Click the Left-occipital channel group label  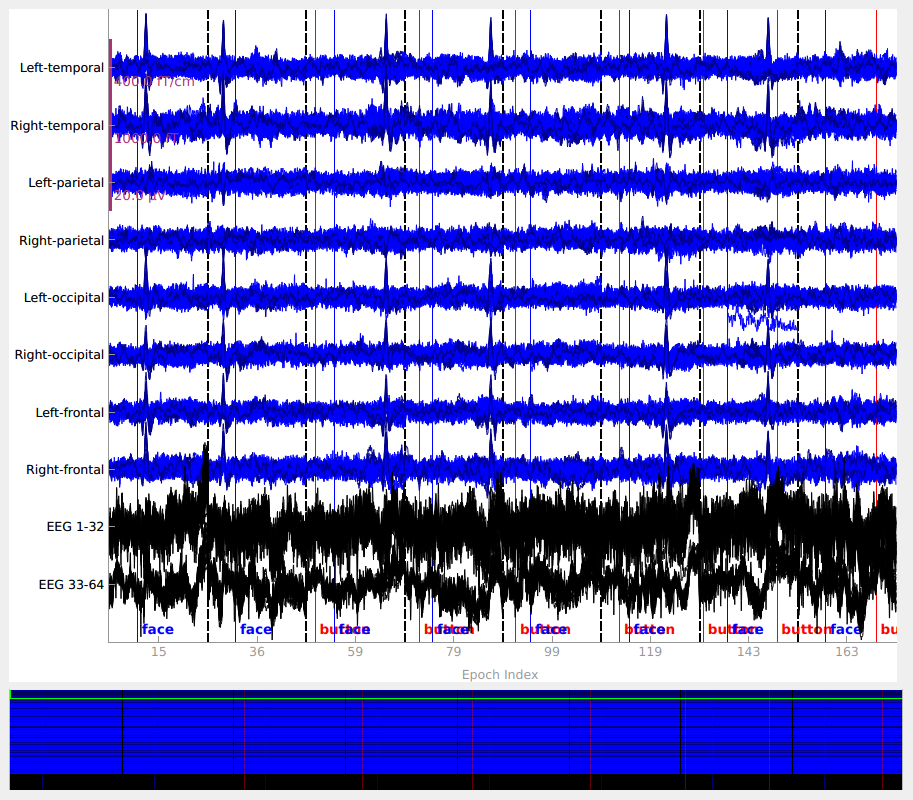click(64, 298)
